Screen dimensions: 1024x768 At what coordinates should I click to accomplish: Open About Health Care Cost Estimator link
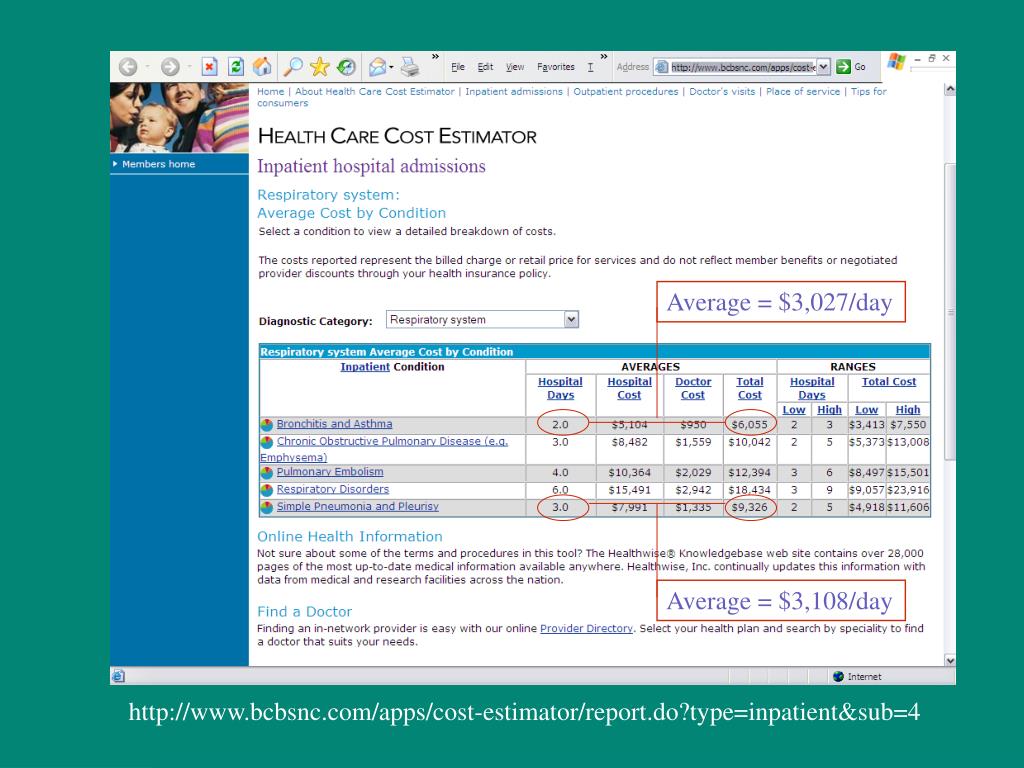(x=375, y=91)
